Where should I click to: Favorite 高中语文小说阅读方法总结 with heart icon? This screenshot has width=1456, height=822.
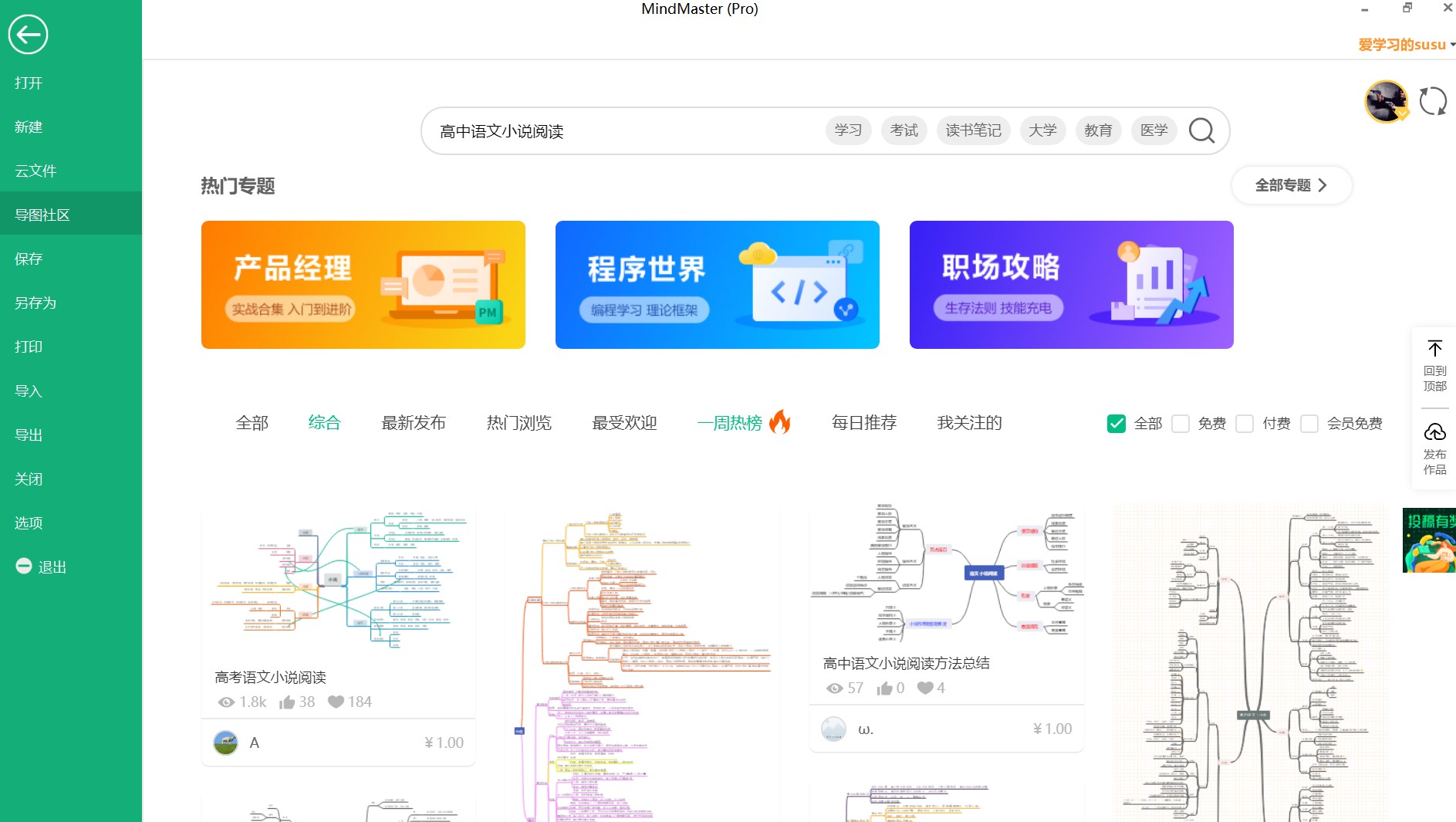tap(925, 688)
